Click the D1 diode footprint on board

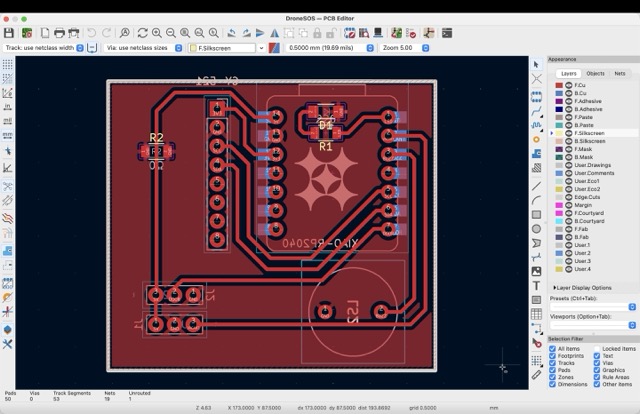[x=325, y=112]
